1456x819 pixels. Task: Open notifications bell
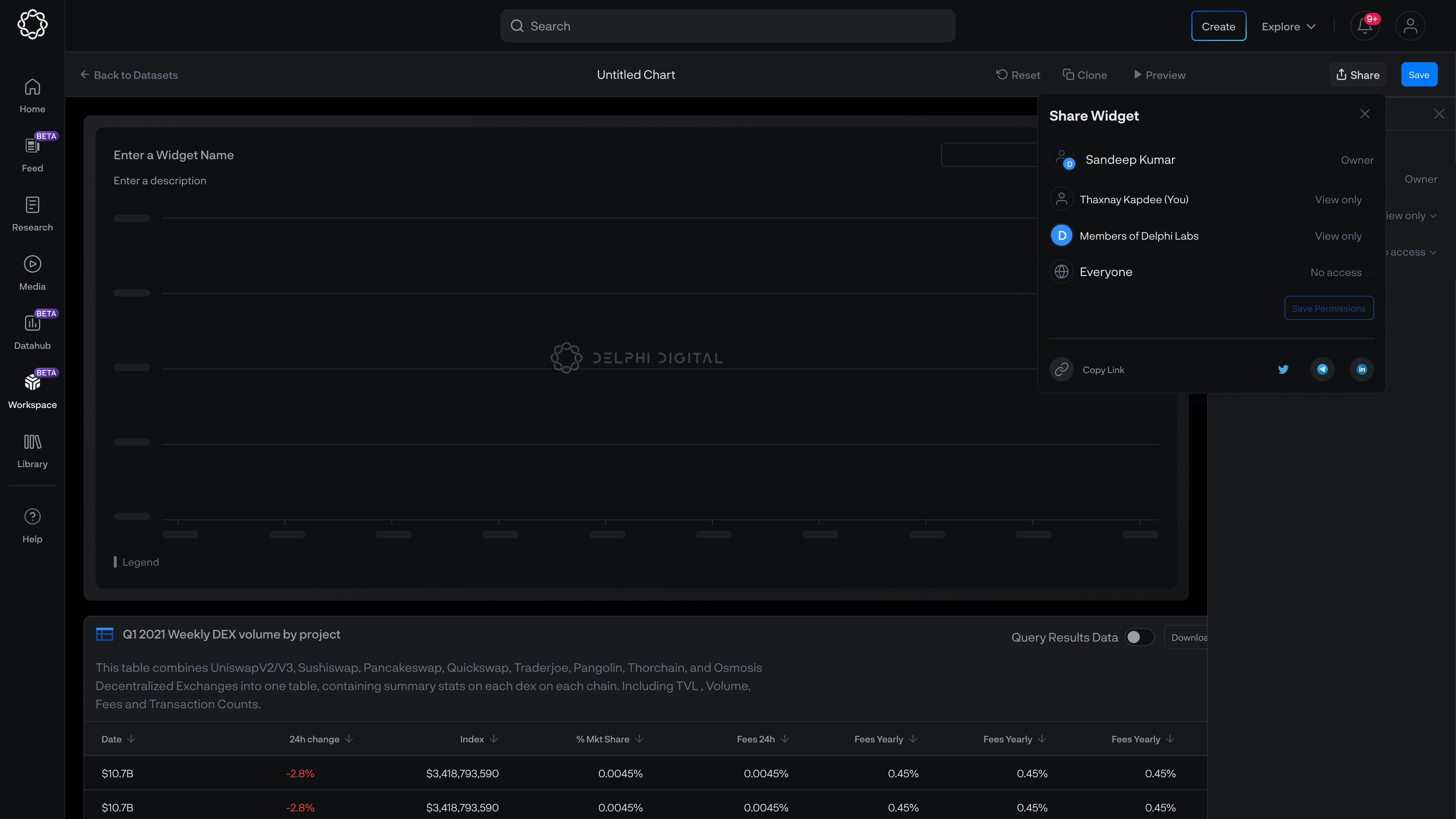point(1365,26)
